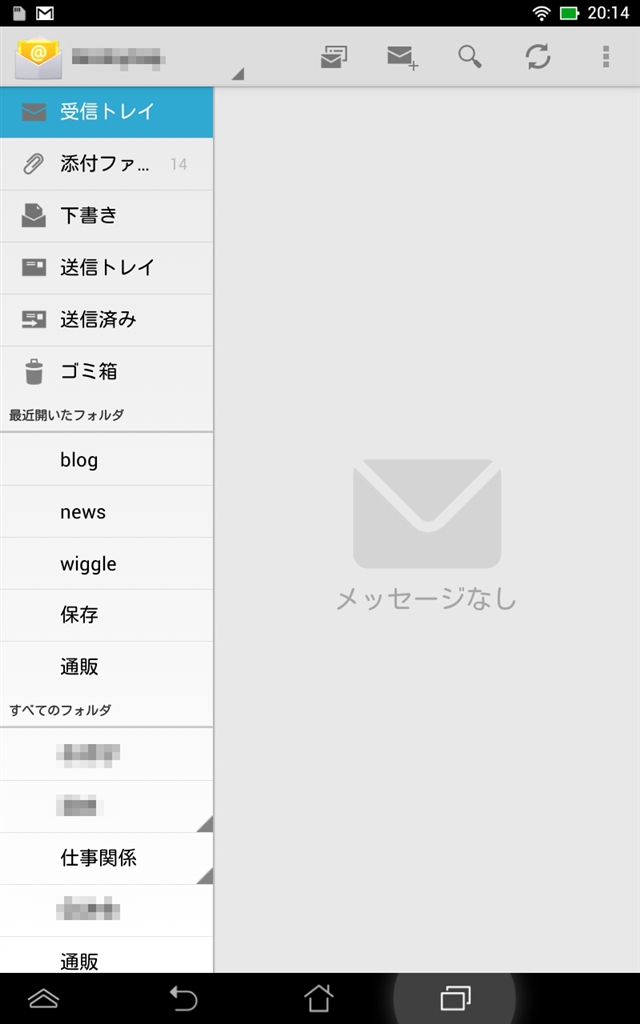Open the wiggle folder
The image size is (640, 1024).
click(106, 564)
